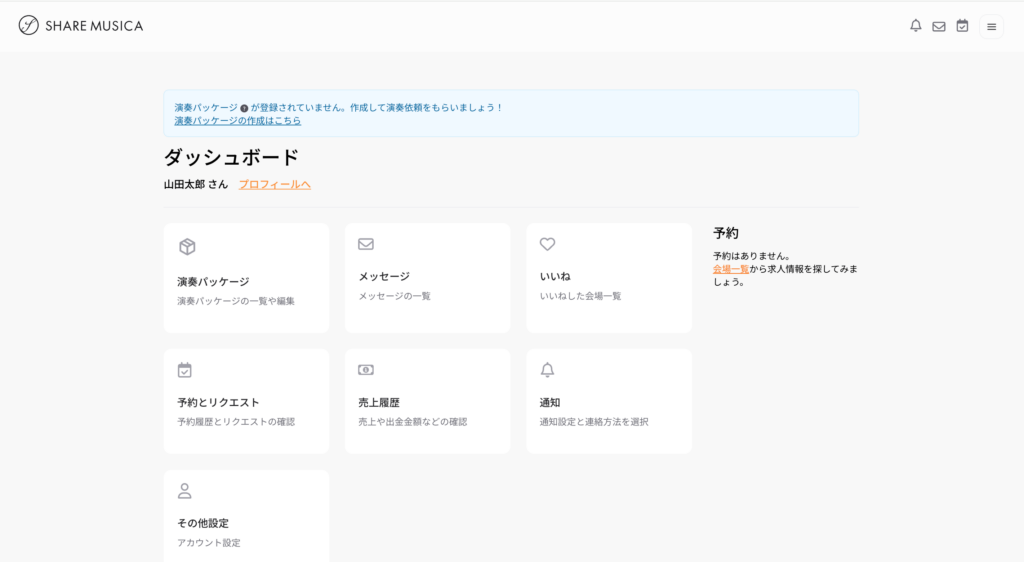Click the heart icon on いいね card

click(x=547, y=244)
